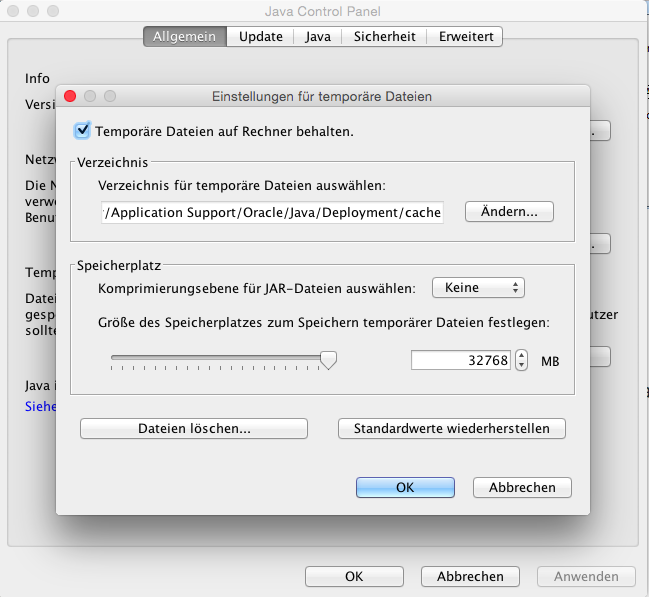This screenshot has height=597, width=649.
Task: Close the temporary files dialog with red button
Action: 70,97
